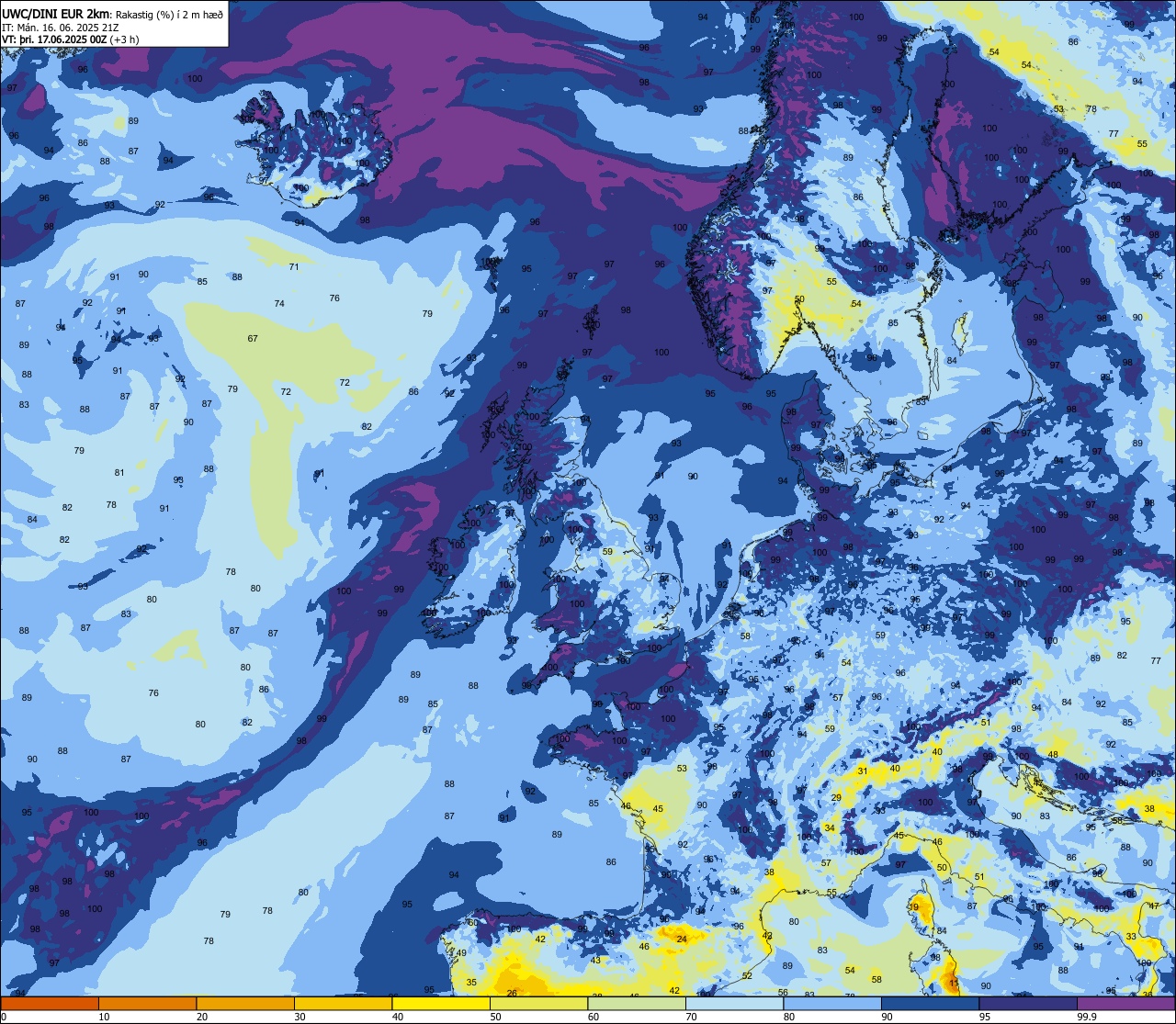The height and width of the screenshot is (1024, 1176).
Task: Click the '67' humidity value over the Atlantic
Action: (253, 339)
